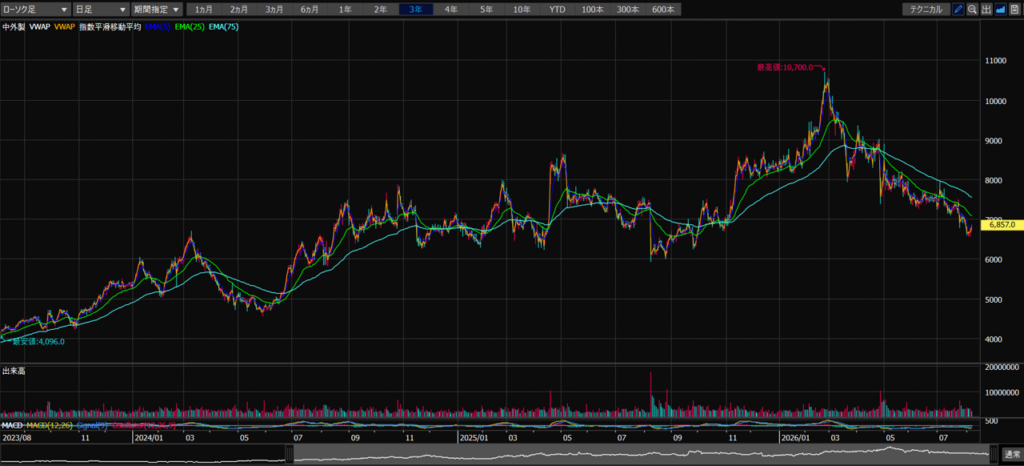Select the 2ヵ月 period
Screen dimensions: 1024x466
239,10
